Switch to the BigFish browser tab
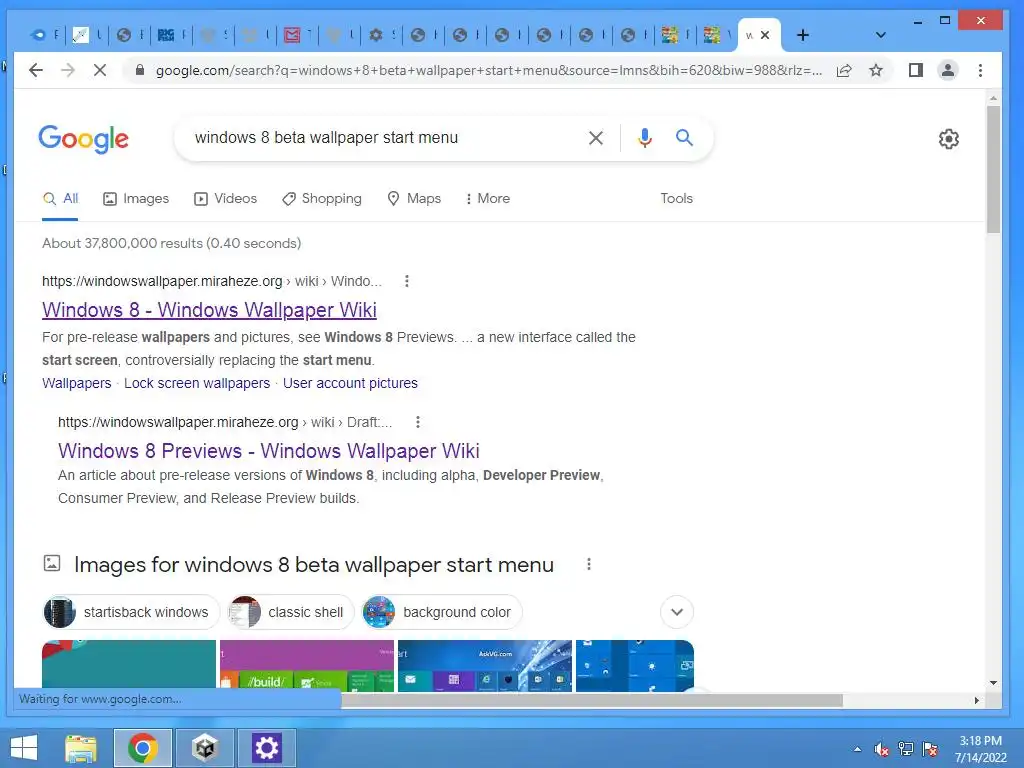 [x=172, y=35]
